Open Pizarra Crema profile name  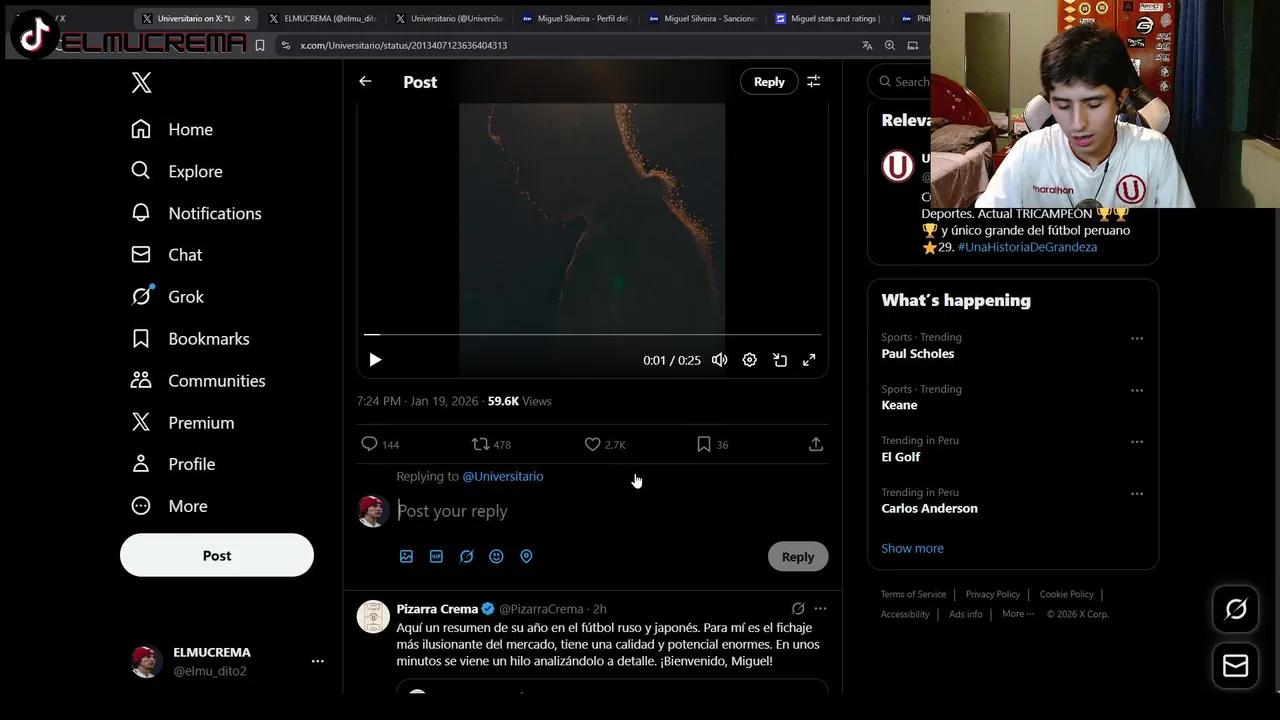point(437,608)
